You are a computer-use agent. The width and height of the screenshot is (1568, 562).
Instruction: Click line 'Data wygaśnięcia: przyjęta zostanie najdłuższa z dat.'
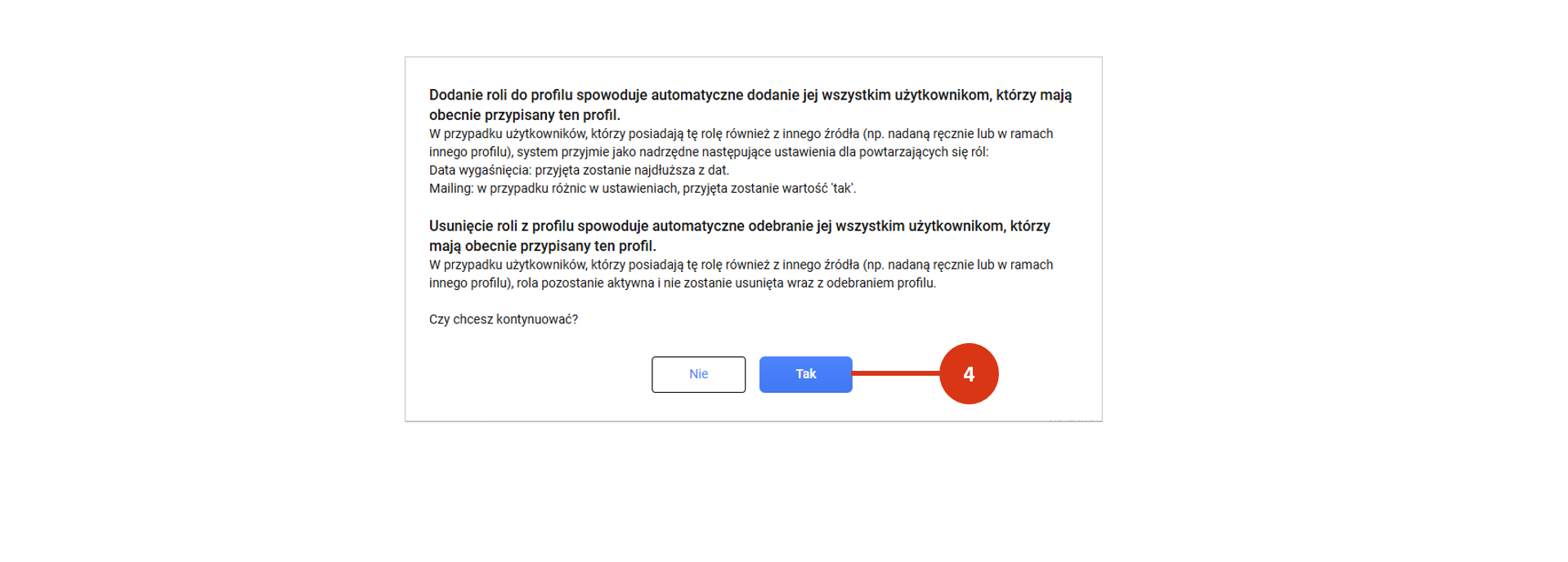(579, 170)
